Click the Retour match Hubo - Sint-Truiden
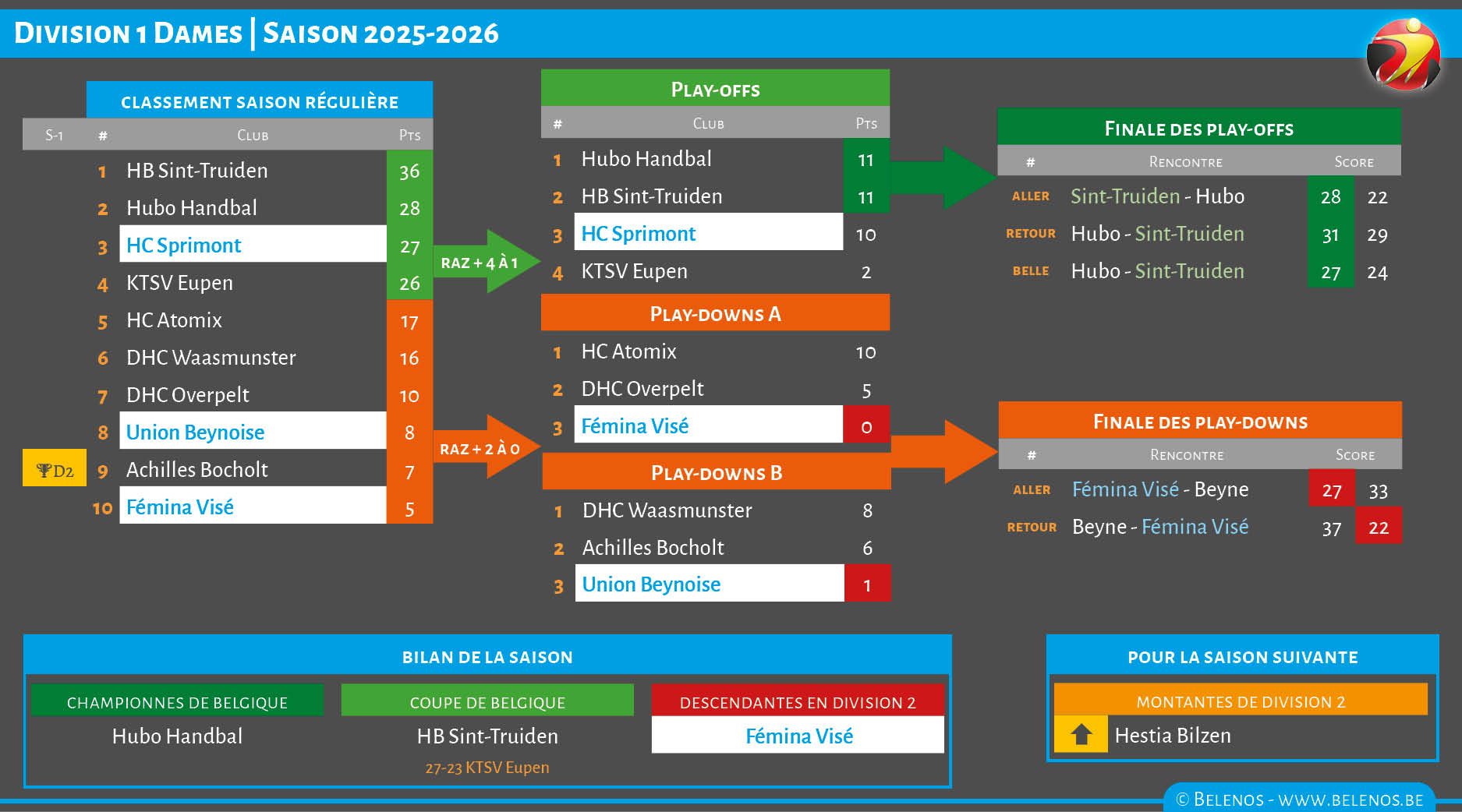 (x=1157, y=233)
